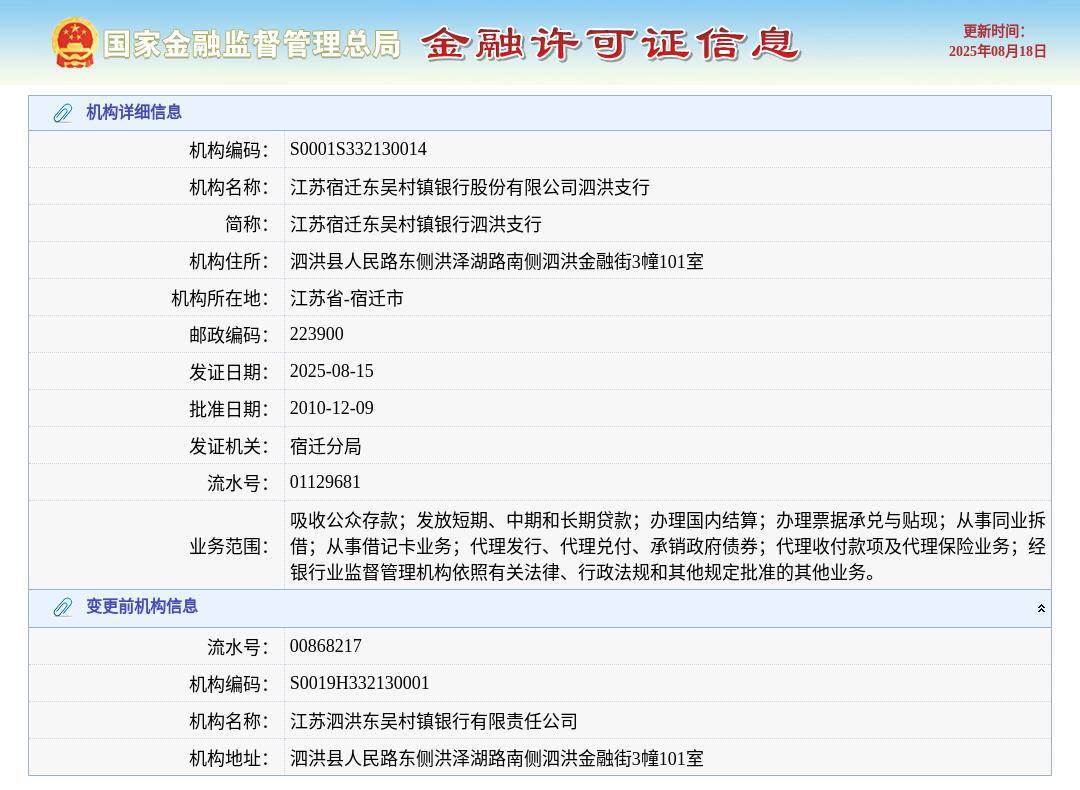Click the 业务范围 label
1080x790 pixels.
[229, 546]
